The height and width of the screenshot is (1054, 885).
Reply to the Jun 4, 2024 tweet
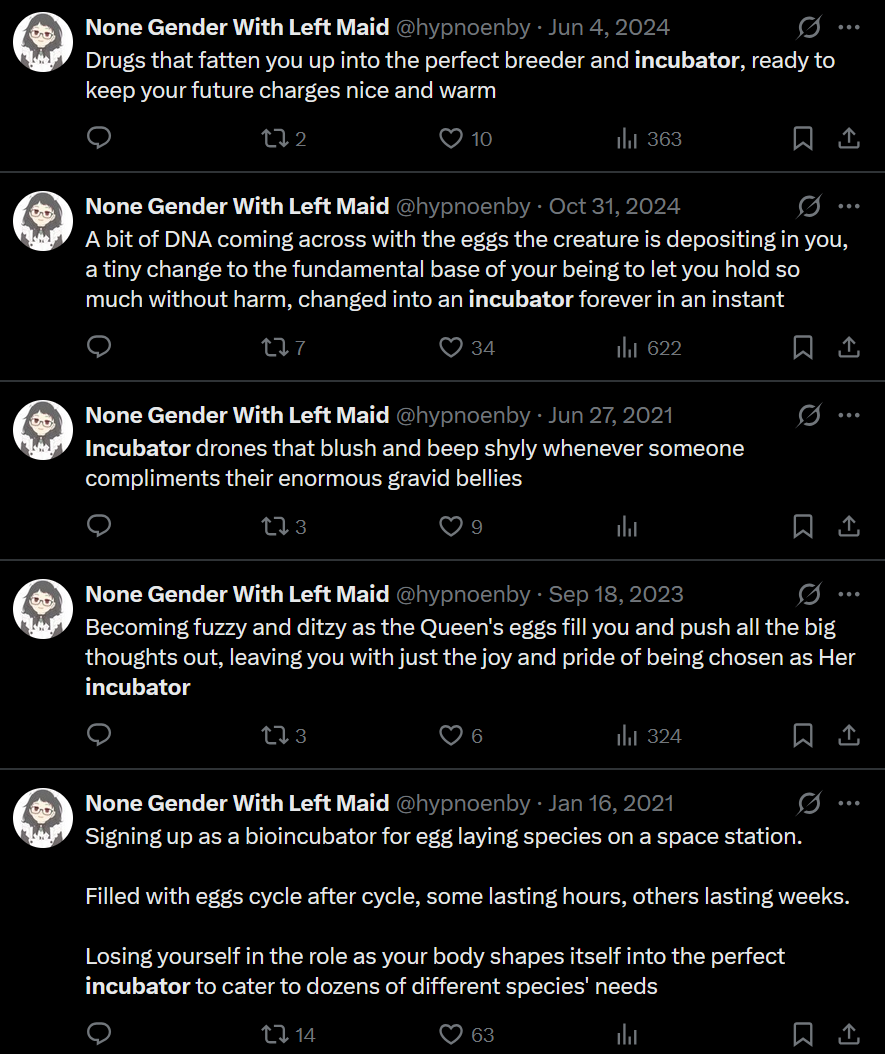click(x=99, y=139)
